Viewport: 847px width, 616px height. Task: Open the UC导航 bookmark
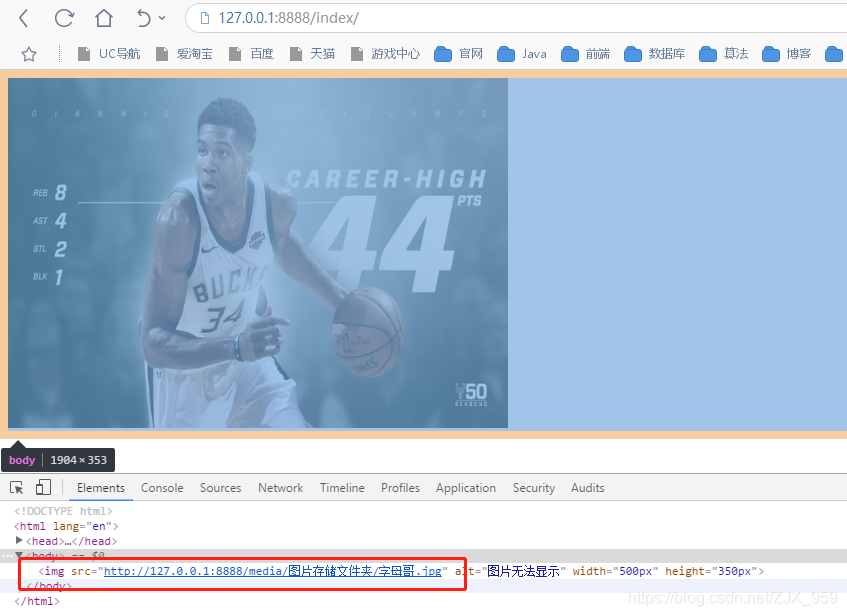(x=109, y=54)
